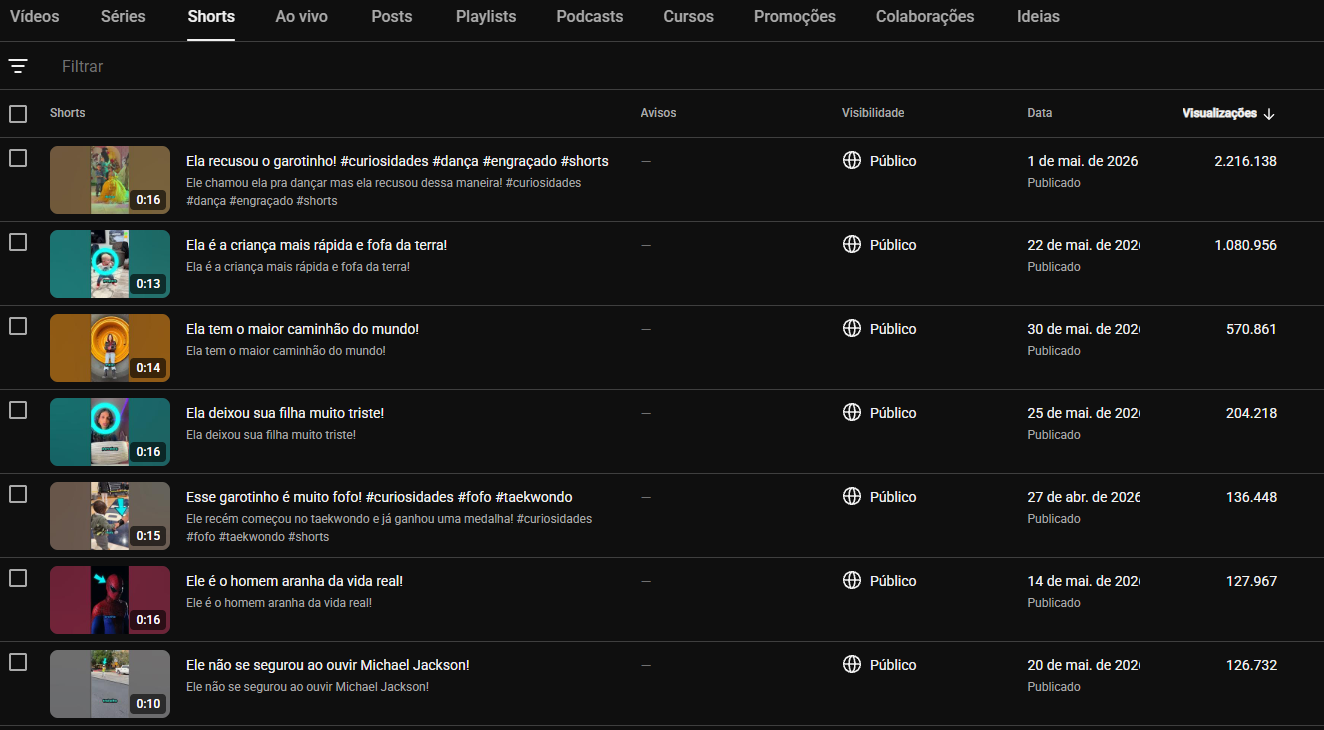
Task: Switch to the Vídeos tab
Action: (35, 17)
